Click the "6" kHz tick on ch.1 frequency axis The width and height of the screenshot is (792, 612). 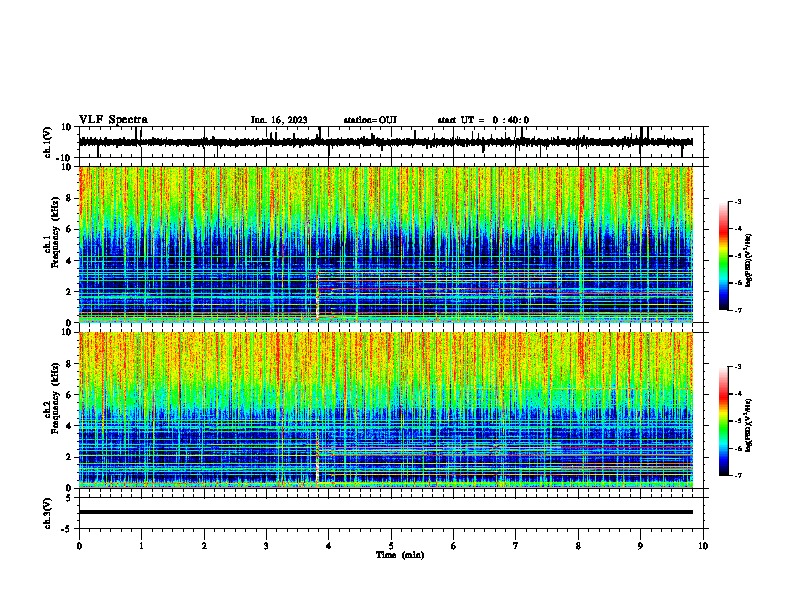pyautogui.click(x=71, y=229)
